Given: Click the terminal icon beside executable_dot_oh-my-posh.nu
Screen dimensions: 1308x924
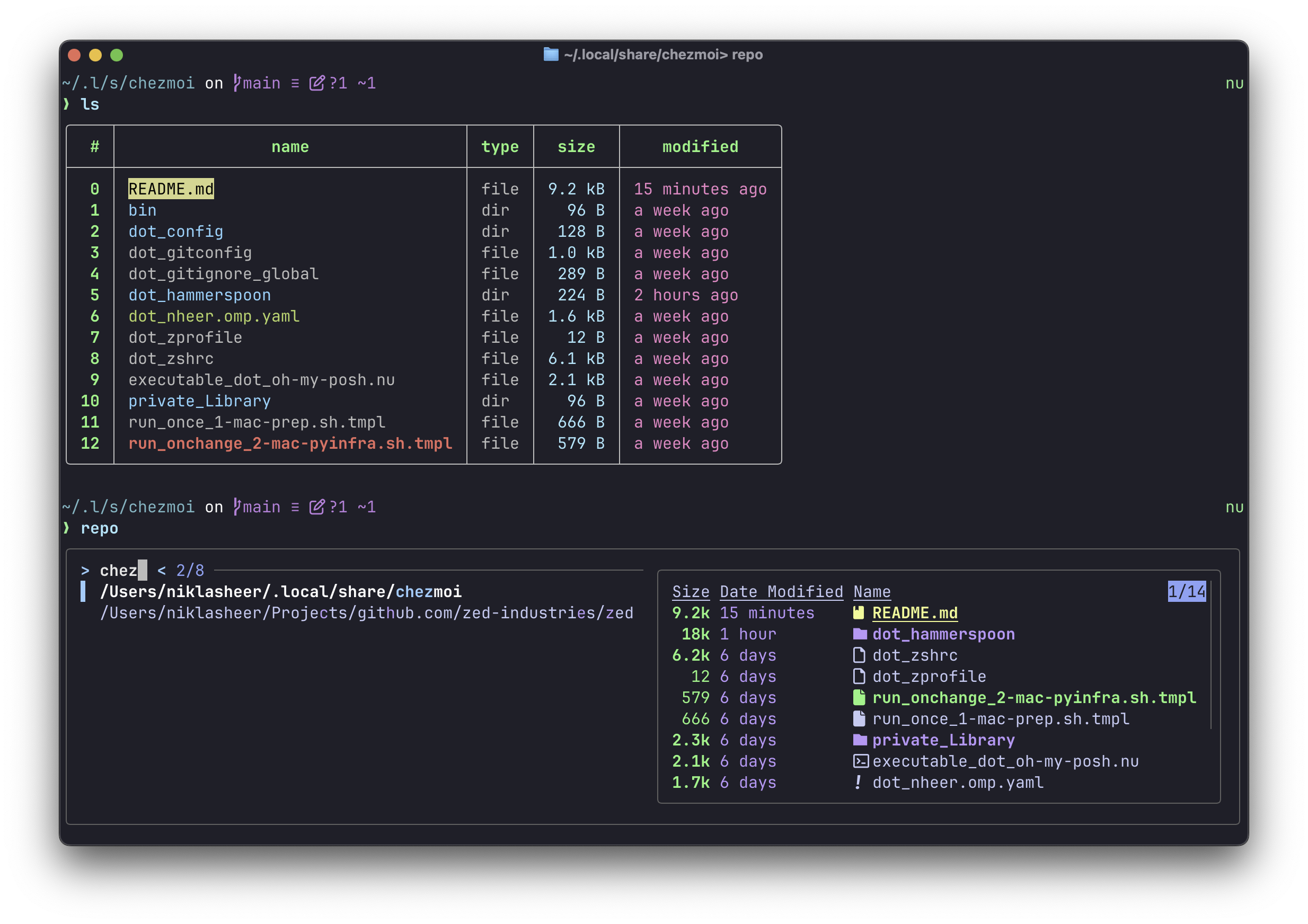Looking at the screenshot, I should [860, 761].
